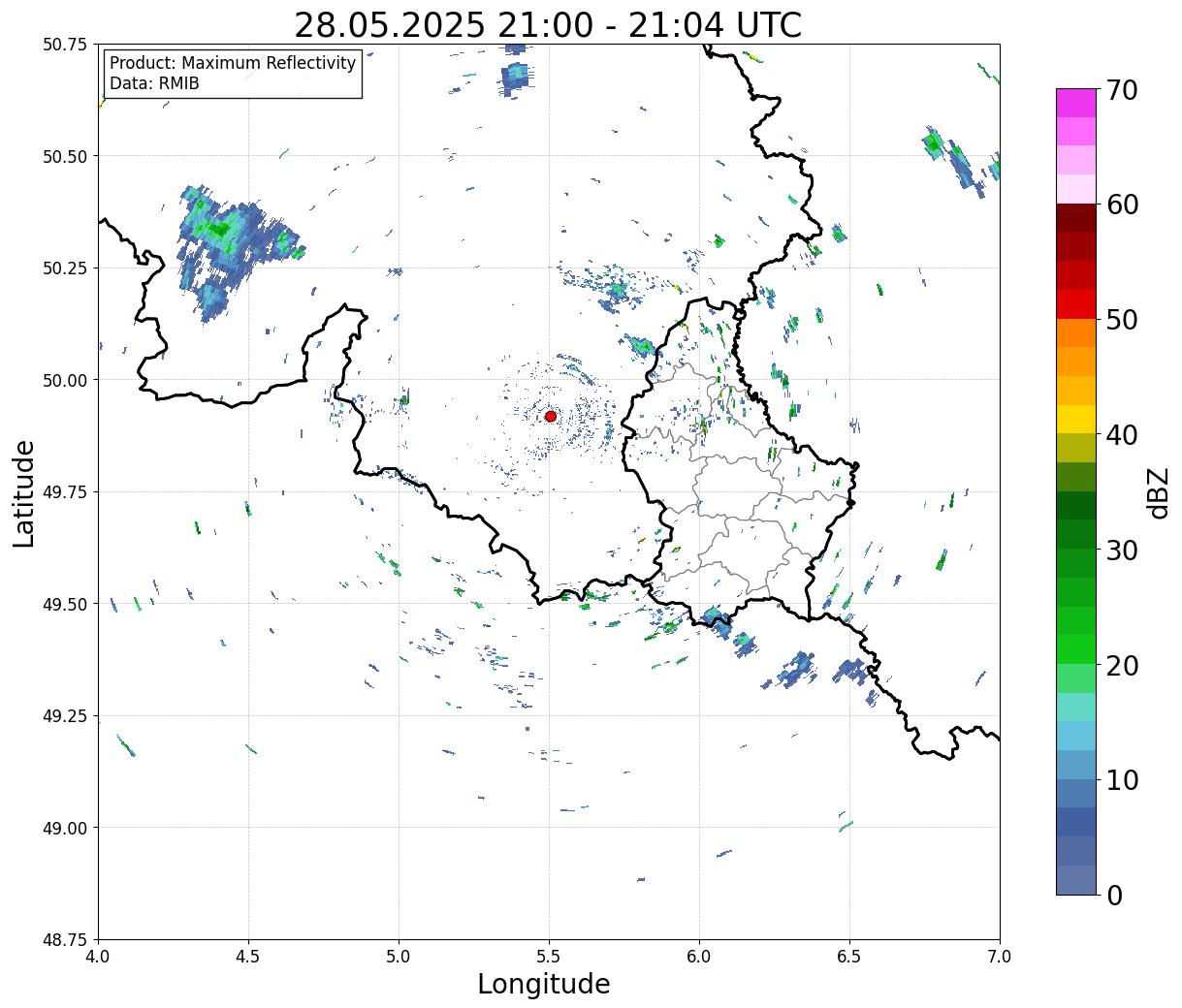Screen dimensions: 1182x1008
Task: Click the bright green colorbar segment above 20
Action: point(1076,649)
